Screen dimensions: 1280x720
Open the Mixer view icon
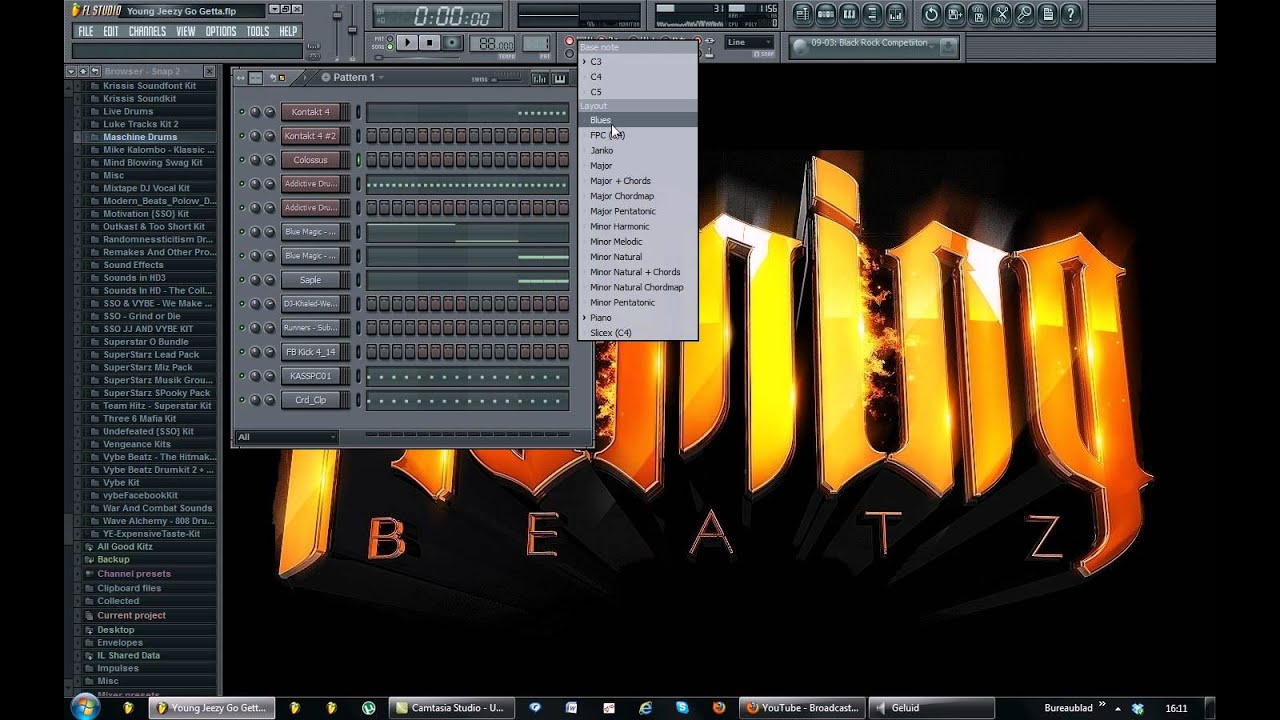(895, 14)
